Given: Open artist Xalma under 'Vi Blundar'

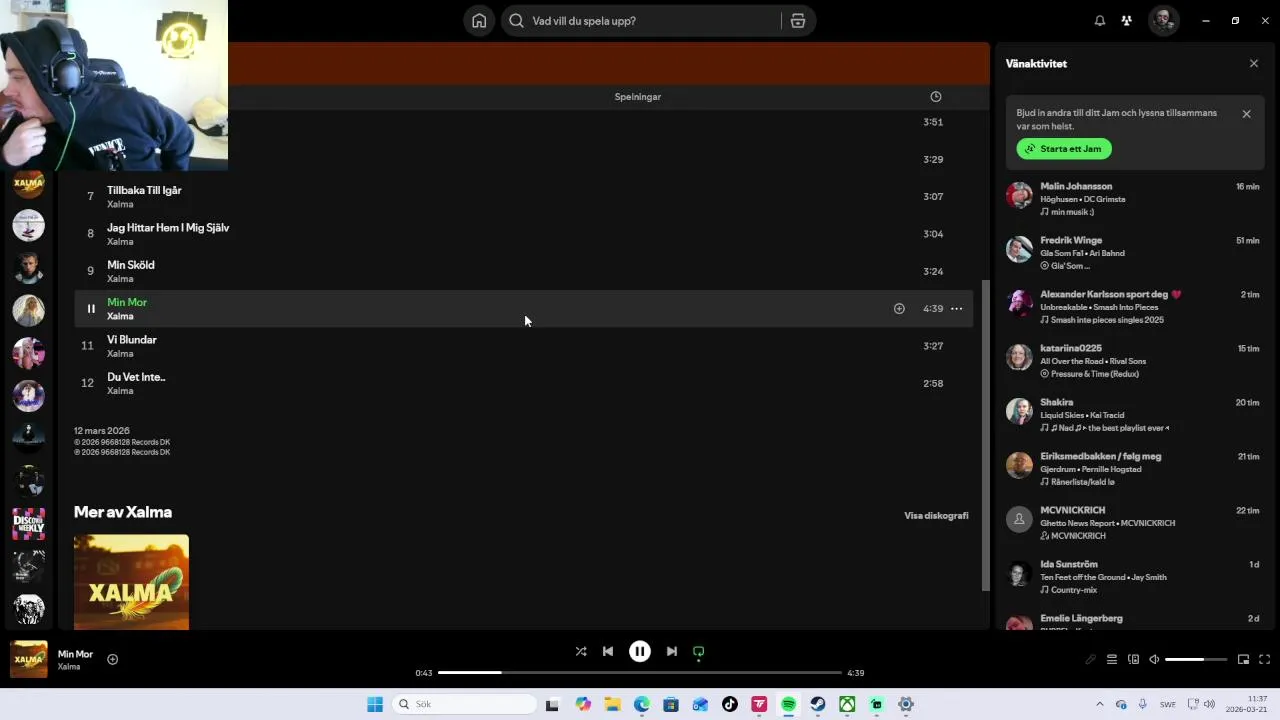Looking at the screenshot, I should click(x=120, y=354).
